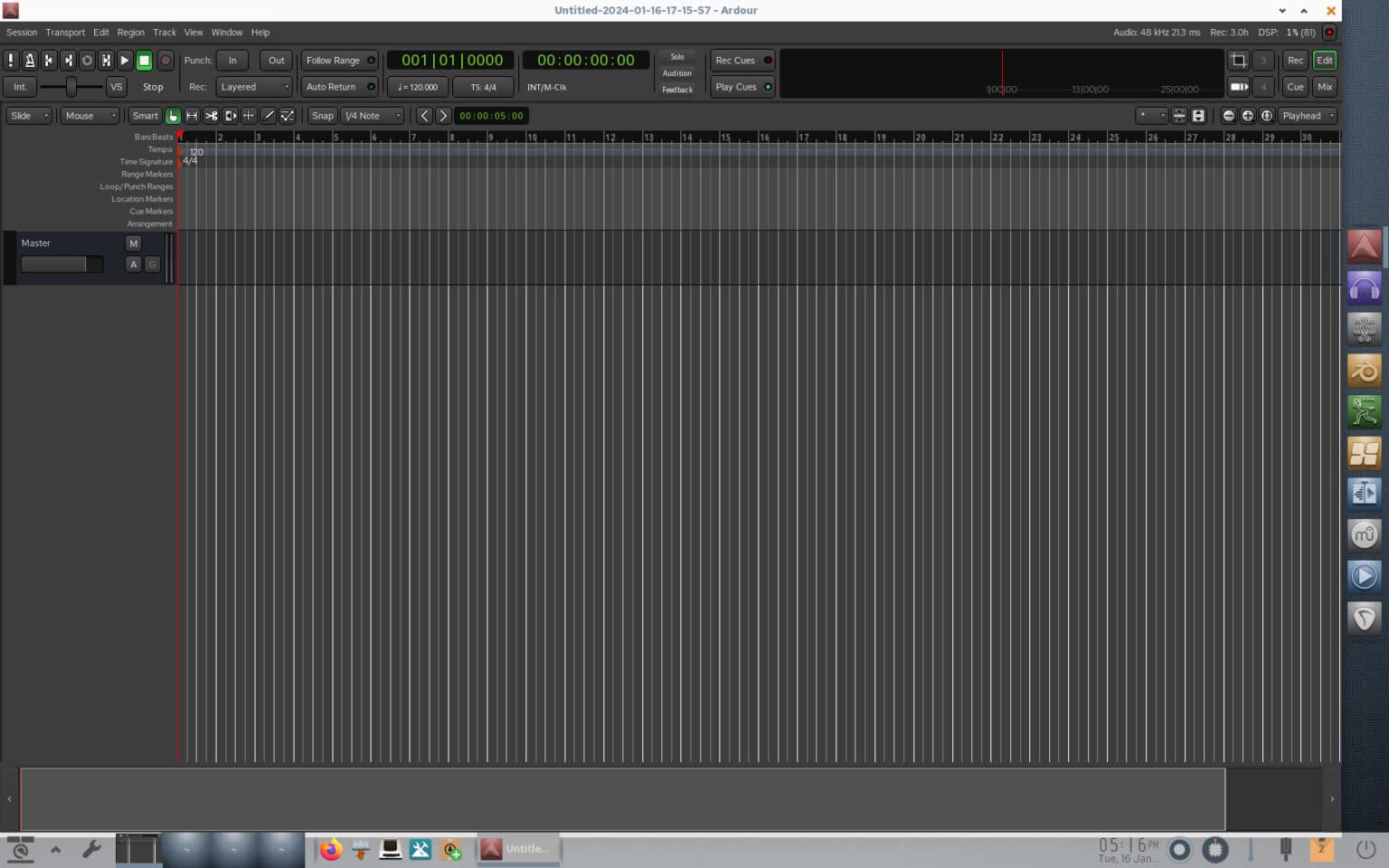Viewport: 1389px width, 868px height.
Task: Select the Smart grab mode tool
Action: [145, 116]
